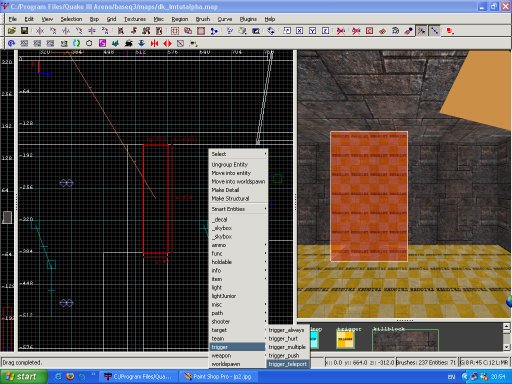
Task: Click texture browser scrollbar up arrow
Action: pyautogui.click(x=506, y=327)
